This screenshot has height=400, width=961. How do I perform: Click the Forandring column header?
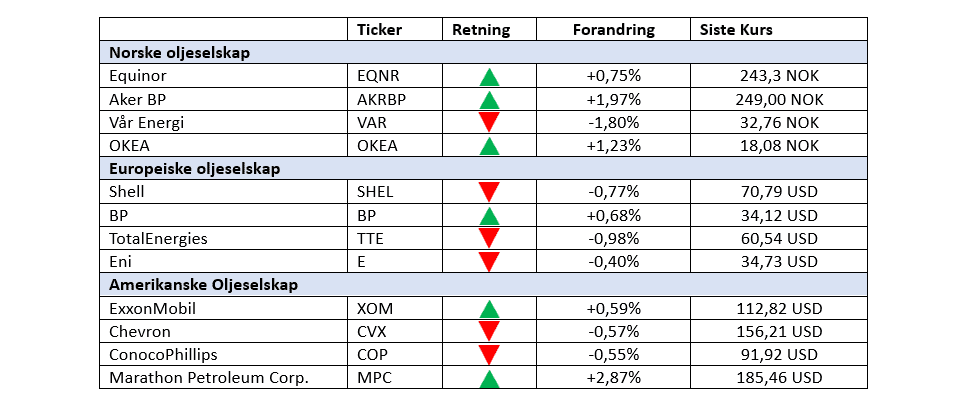click(613, 30)
